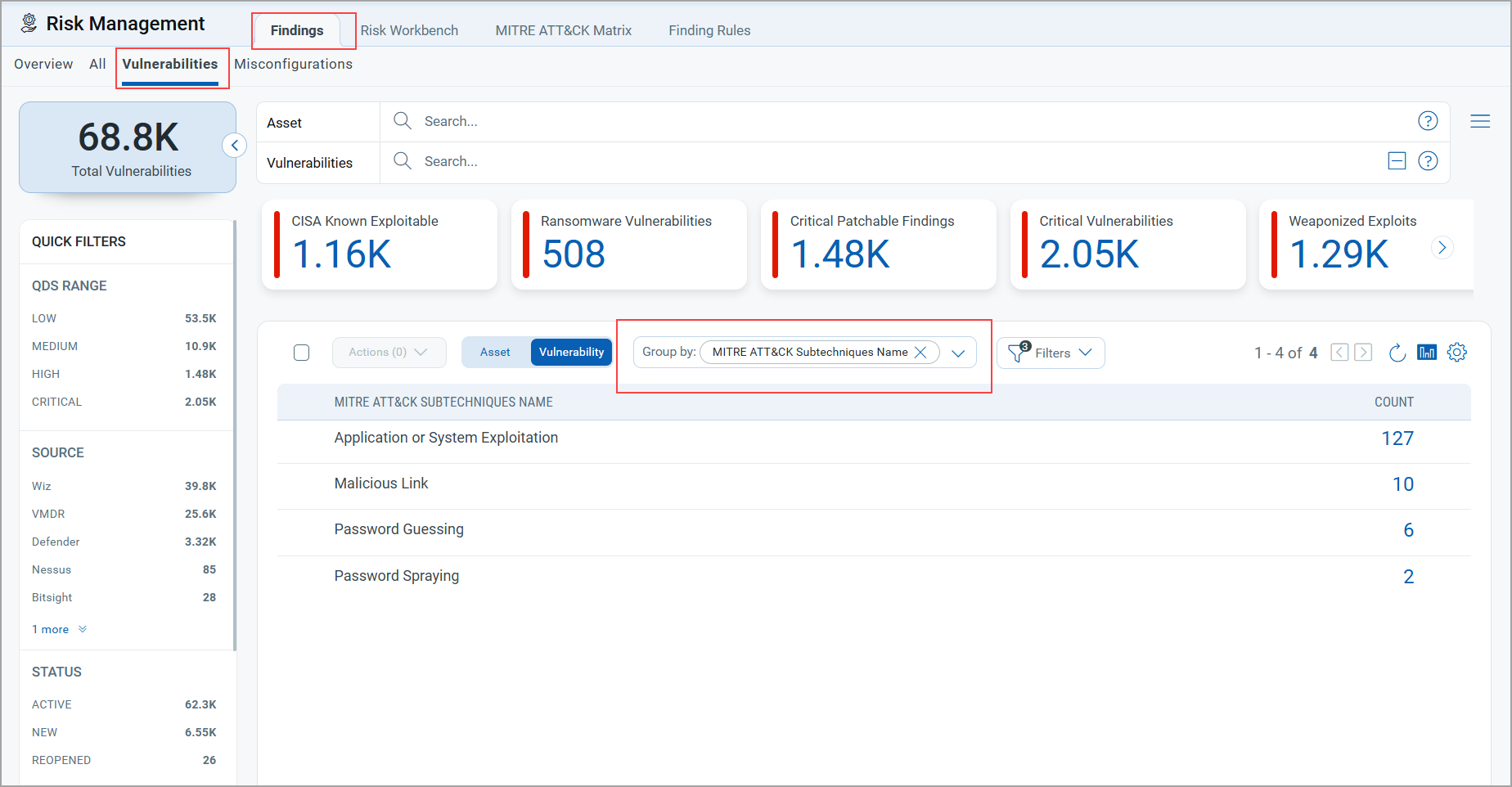Viewport: 1512px width, 787px height.
Task: Switch to Risk Workbench tab
Action: click(409, 30)
